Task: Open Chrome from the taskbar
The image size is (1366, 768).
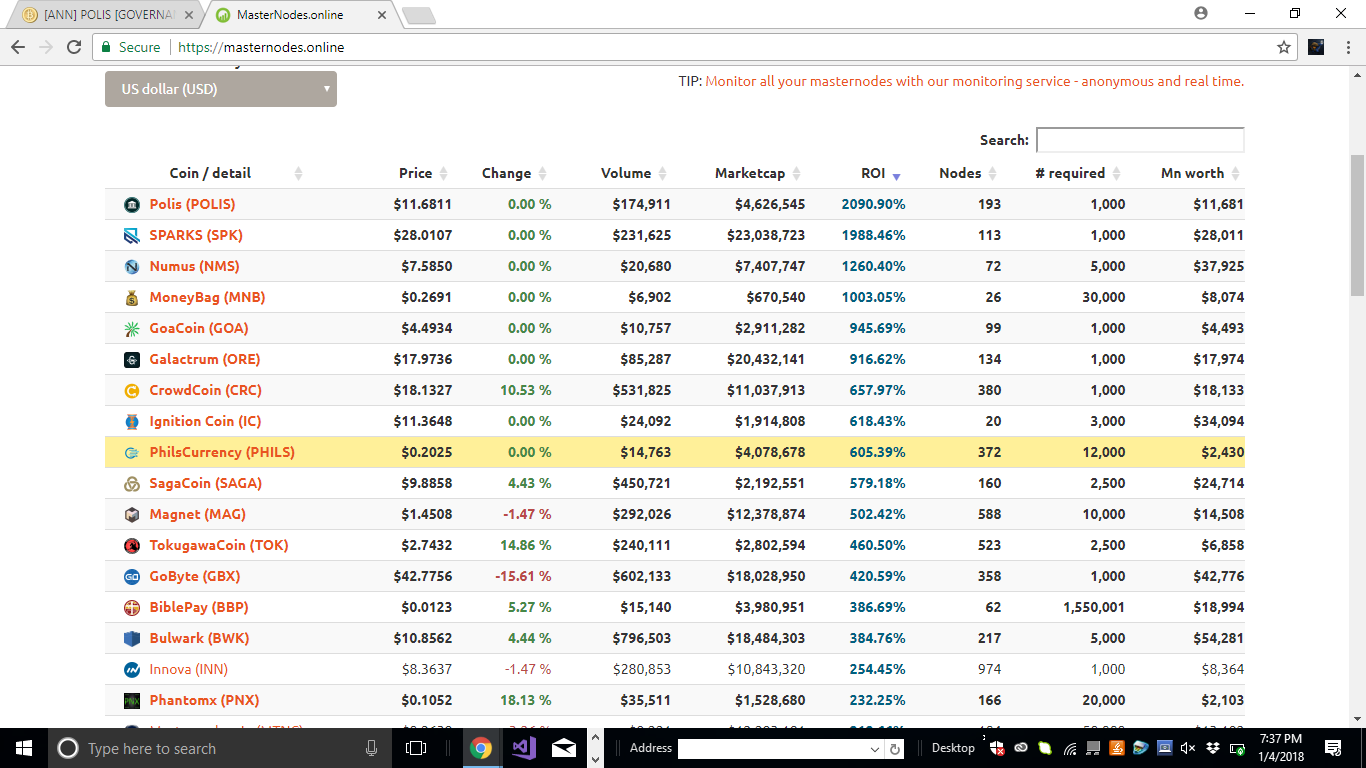Action: 481,748
